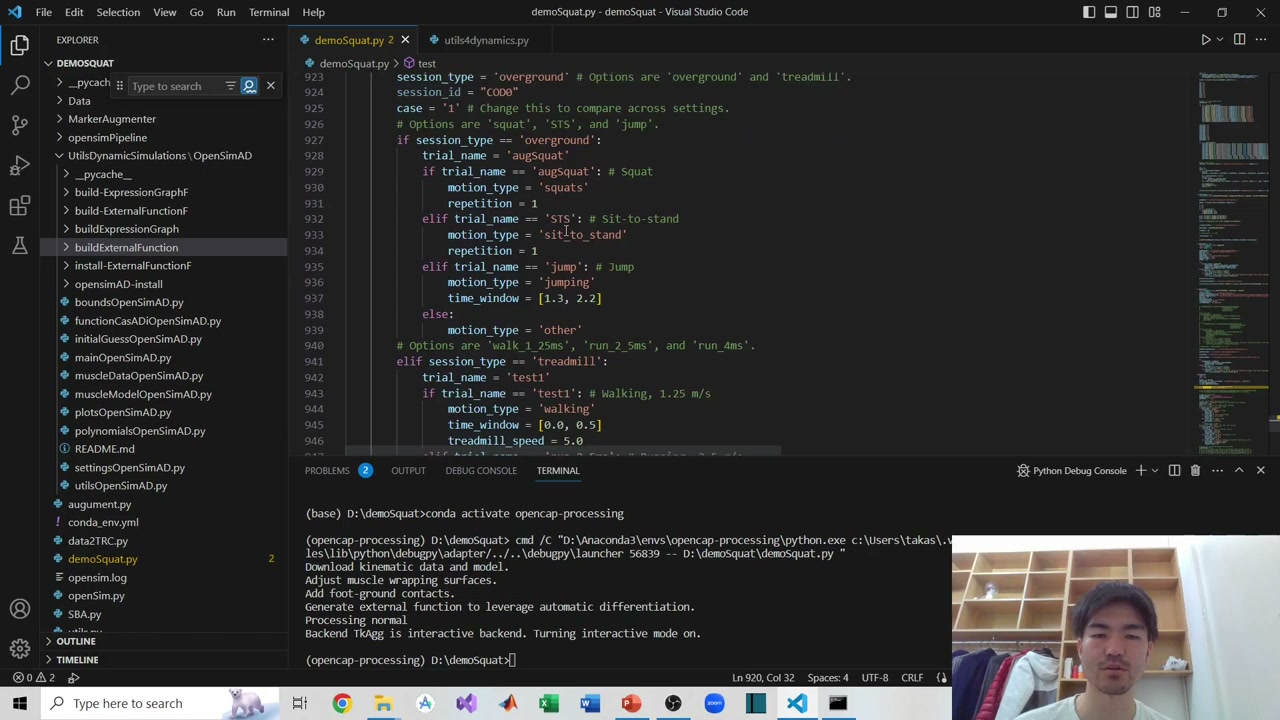This screenshot has height=720, width=1280.
Task: Open the Manage gear settings icon
Action: (20, 649)
